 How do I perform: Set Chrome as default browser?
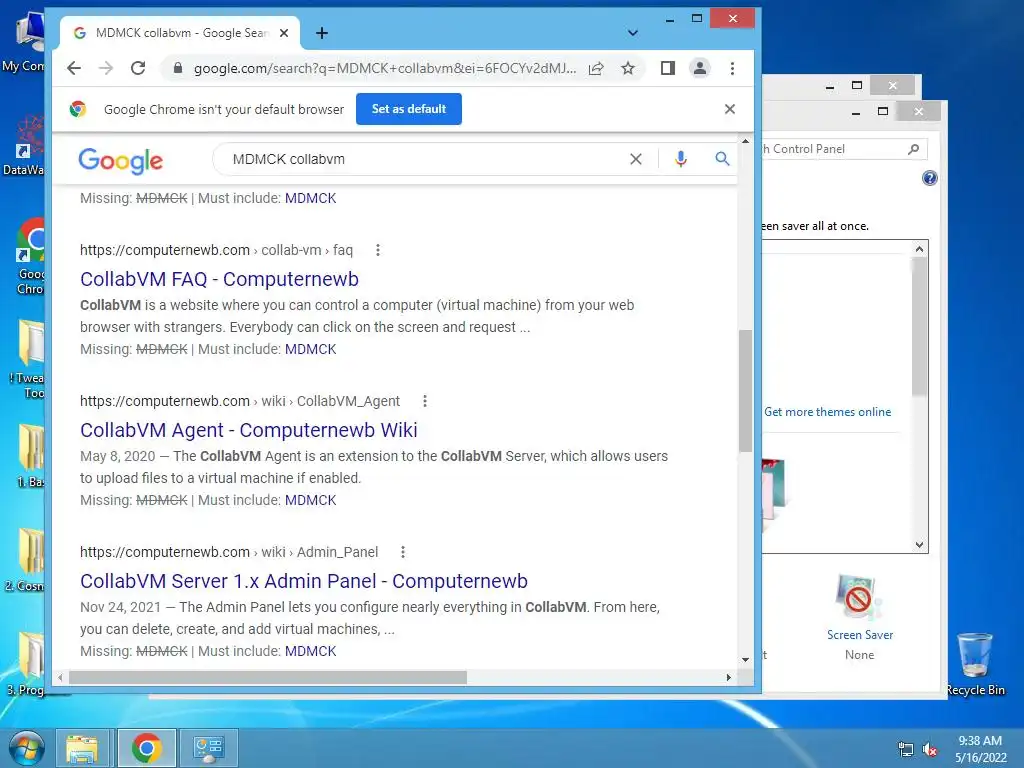point(409,109)
